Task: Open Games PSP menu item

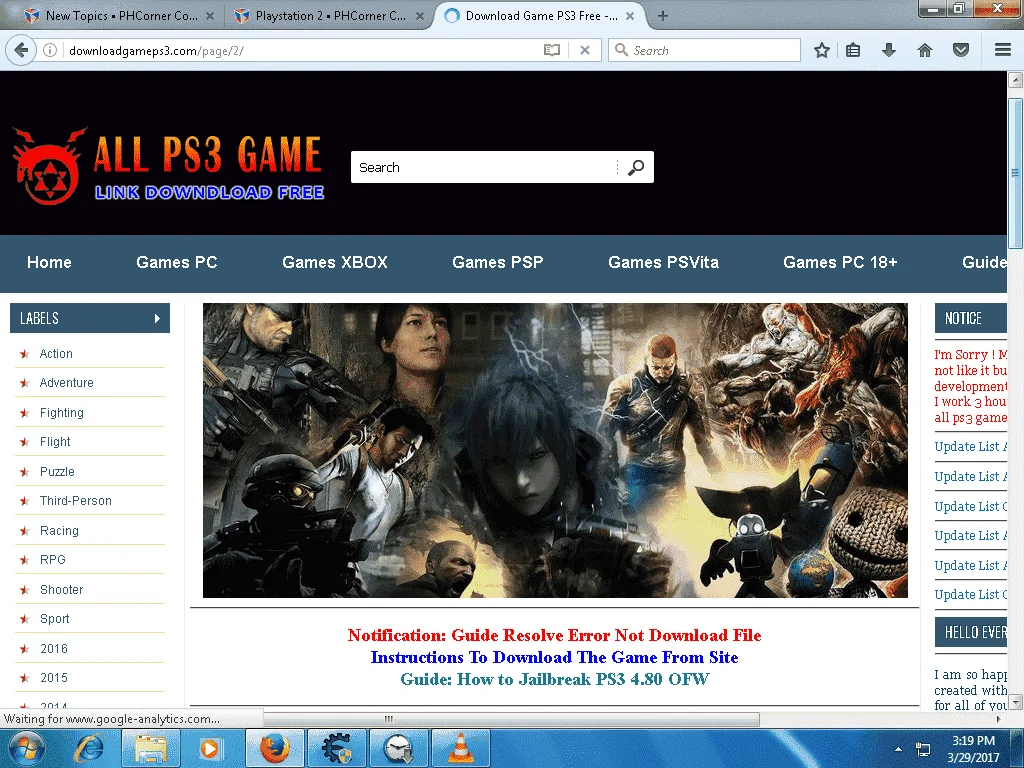Action: 498,263
